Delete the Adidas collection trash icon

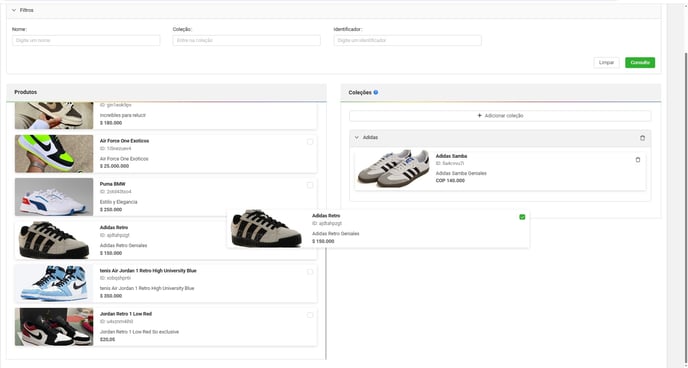(x=642, y=138)
